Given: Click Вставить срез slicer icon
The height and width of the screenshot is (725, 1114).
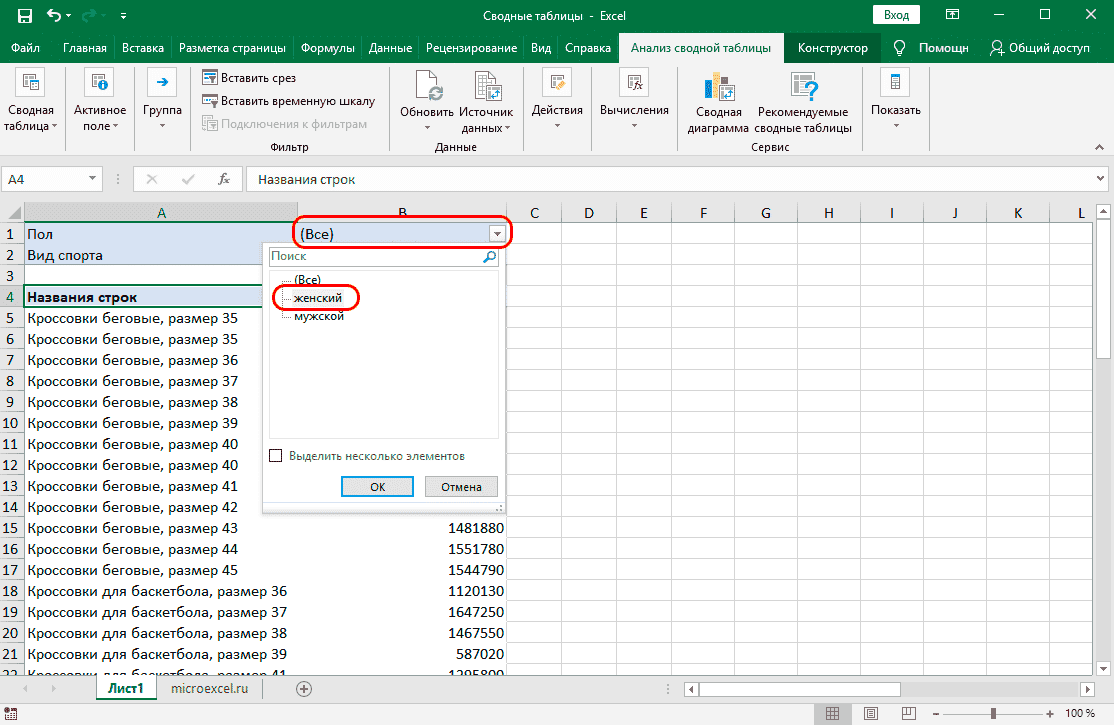Looking at the screenshot, I should pyautogui.click(x=210, y=78).
